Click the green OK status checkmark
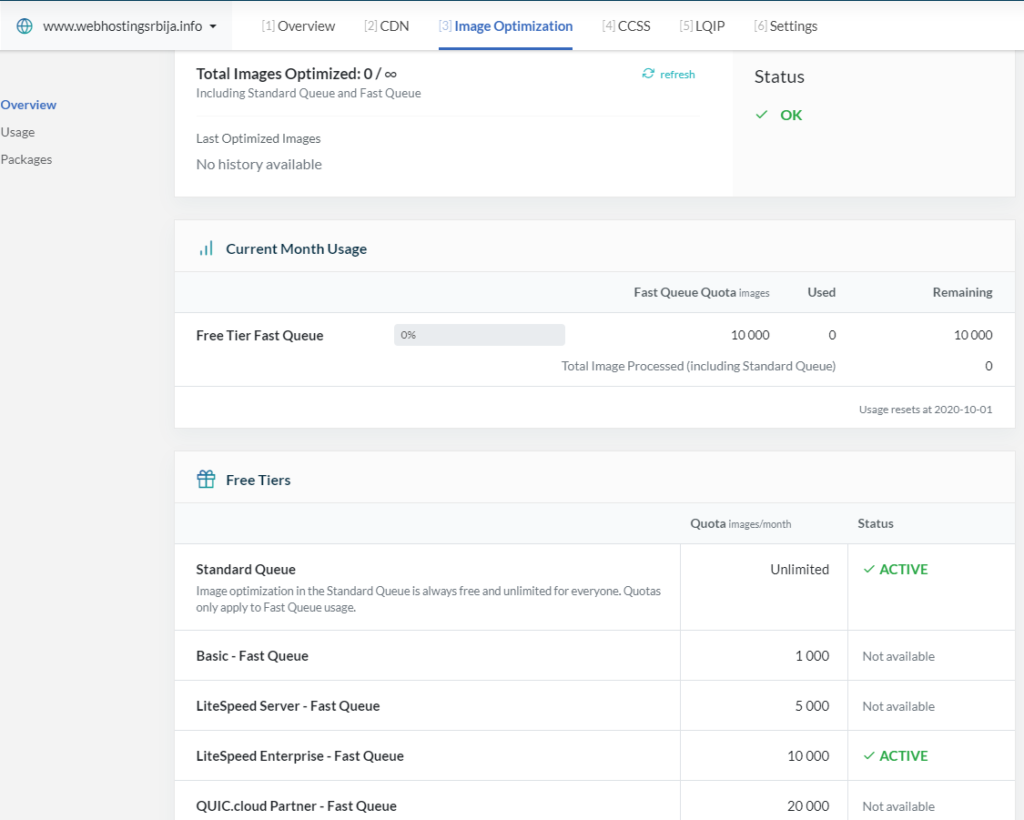 [761, 115]
